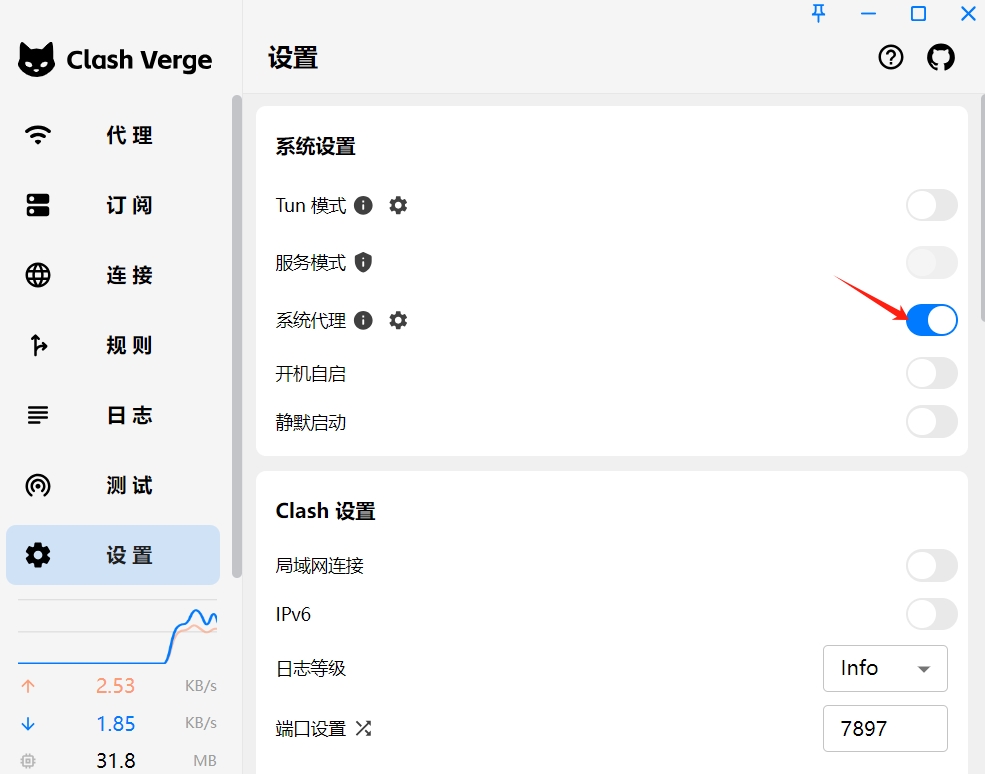Click the 2.53 upload speed value
Viewport: 985px width, 774px height.
pyautogui.click(x=116, y=686)
